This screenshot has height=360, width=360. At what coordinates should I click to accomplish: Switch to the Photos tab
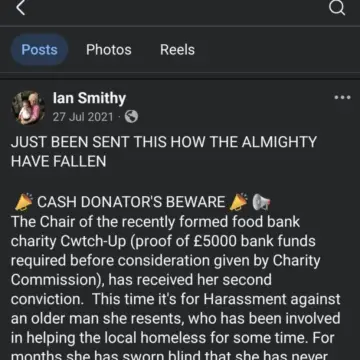tap(109, 50)
